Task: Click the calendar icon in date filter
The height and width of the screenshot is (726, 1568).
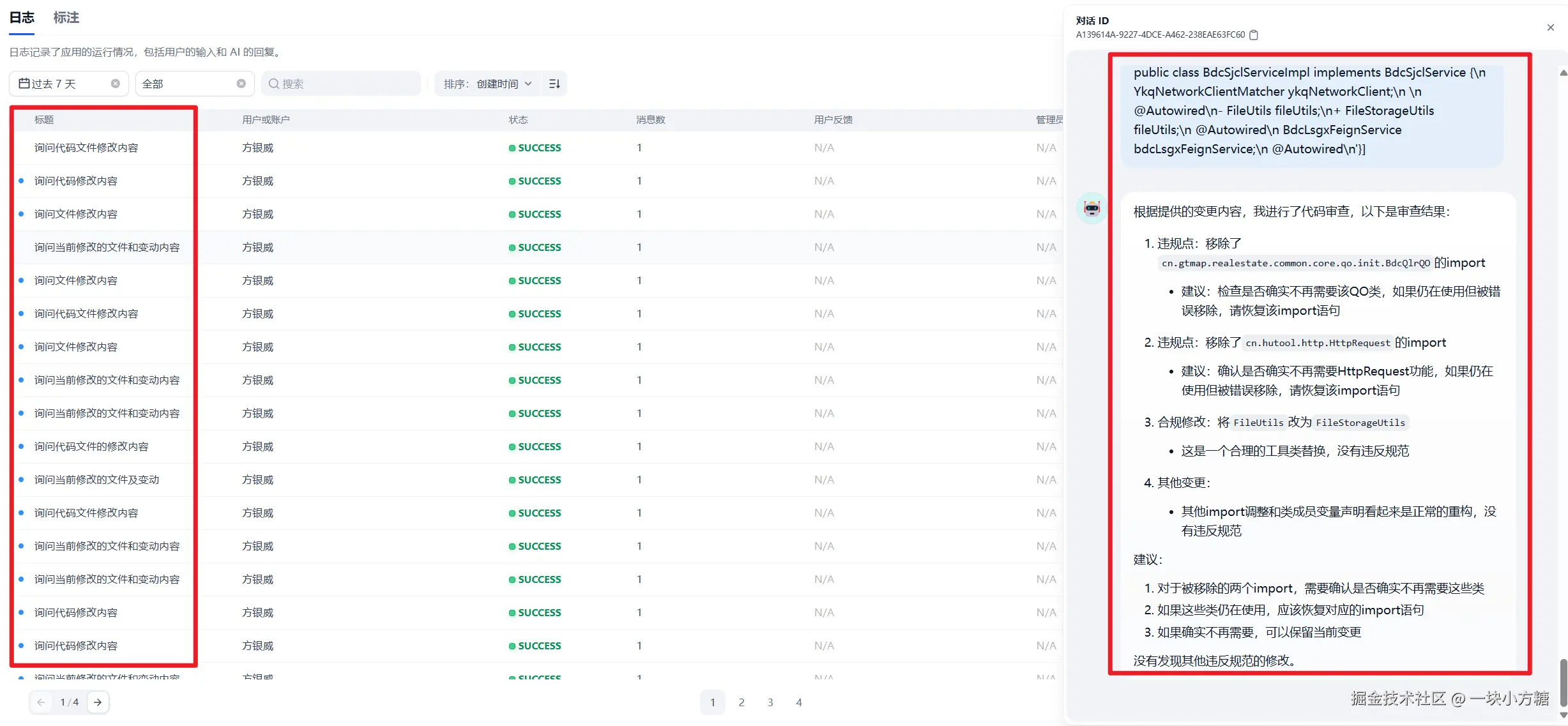Action: pyautogui.click(x=24, y=84)
